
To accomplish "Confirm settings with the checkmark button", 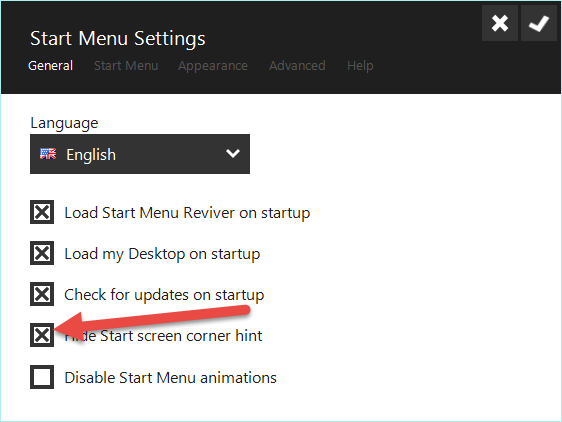I will point(539,24).
